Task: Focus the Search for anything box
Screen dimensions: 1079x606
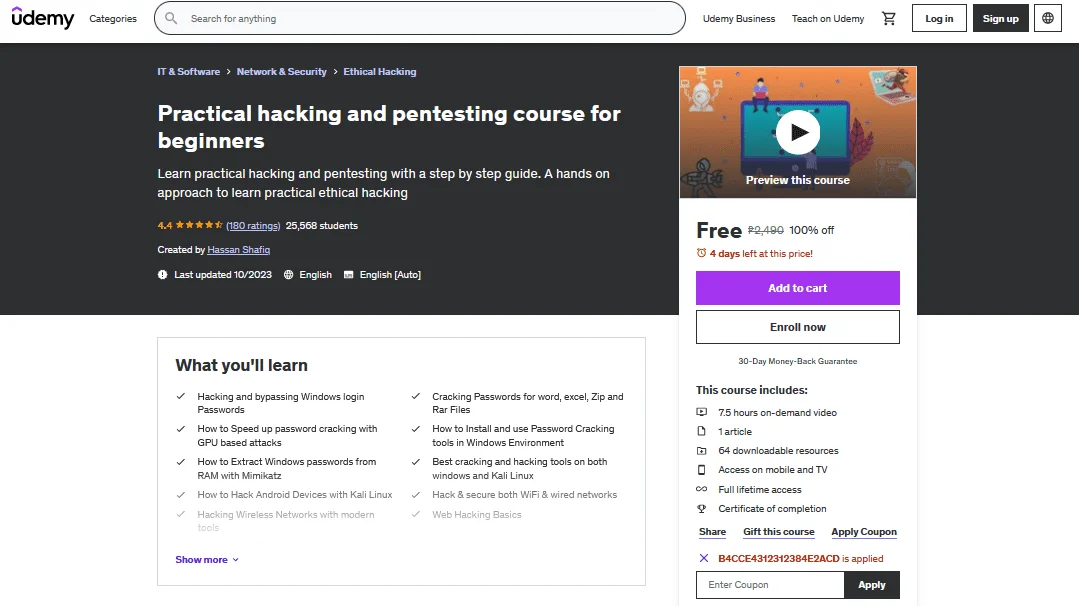Action: coord(420,19)
